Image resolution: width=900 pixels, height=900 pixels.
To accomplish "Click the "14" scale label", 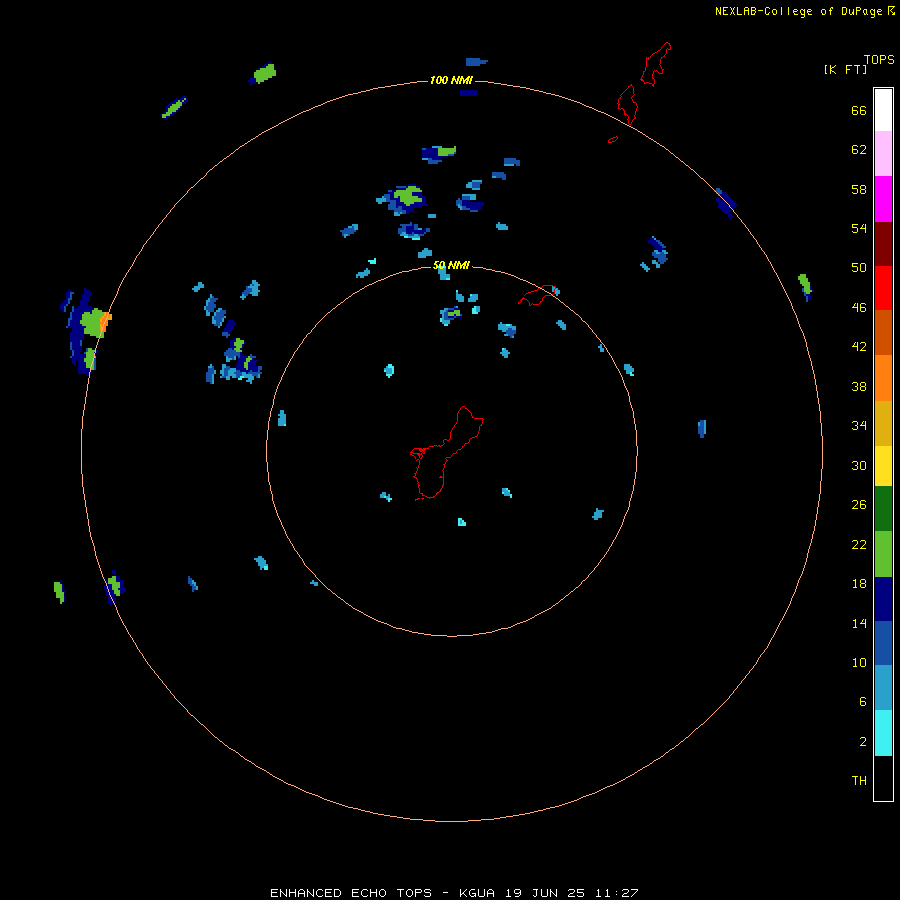I will [859, 623].
